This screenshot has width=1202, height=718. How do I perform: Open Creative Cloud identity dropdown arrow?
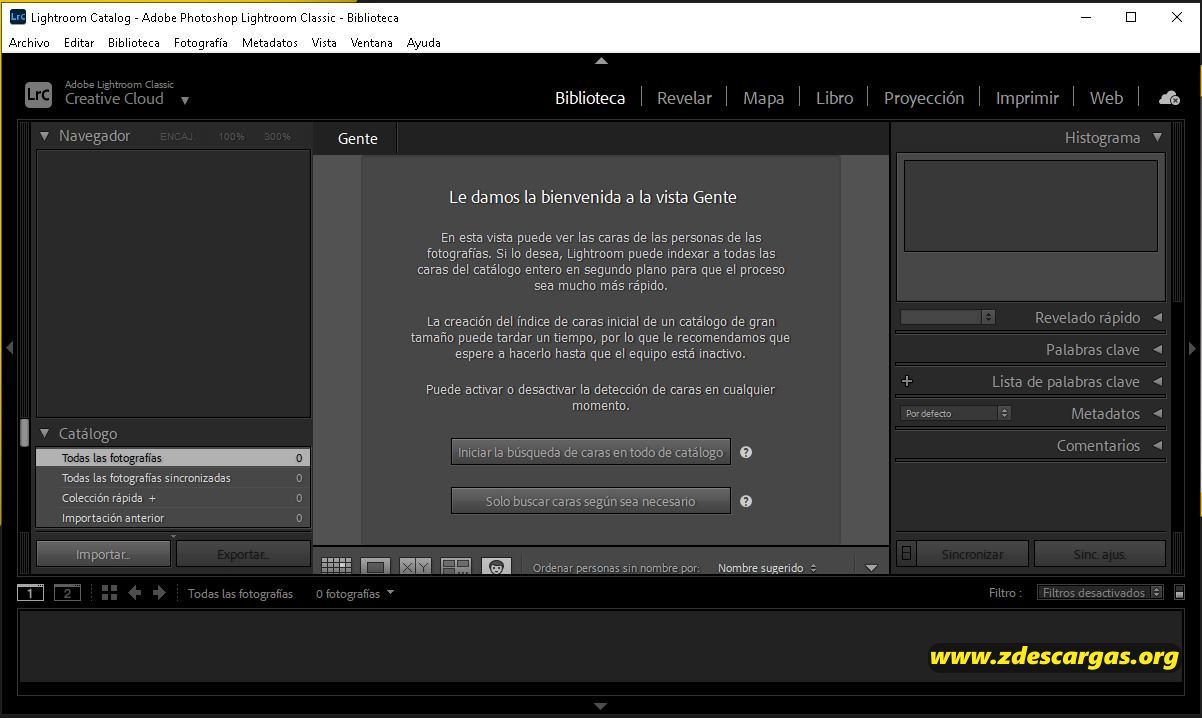tap(184, 100)
